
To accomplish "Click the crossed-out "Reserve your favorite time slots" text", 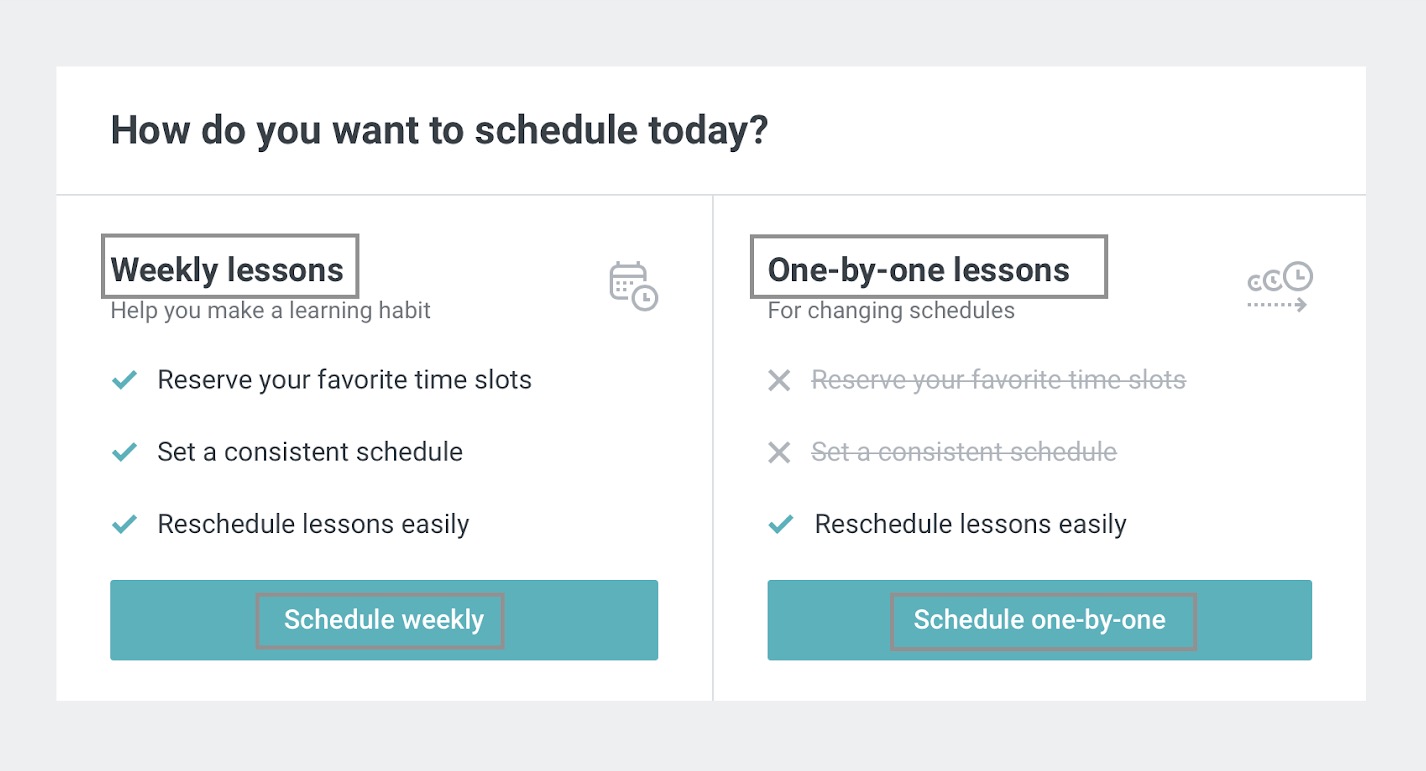I will point(998,380).
